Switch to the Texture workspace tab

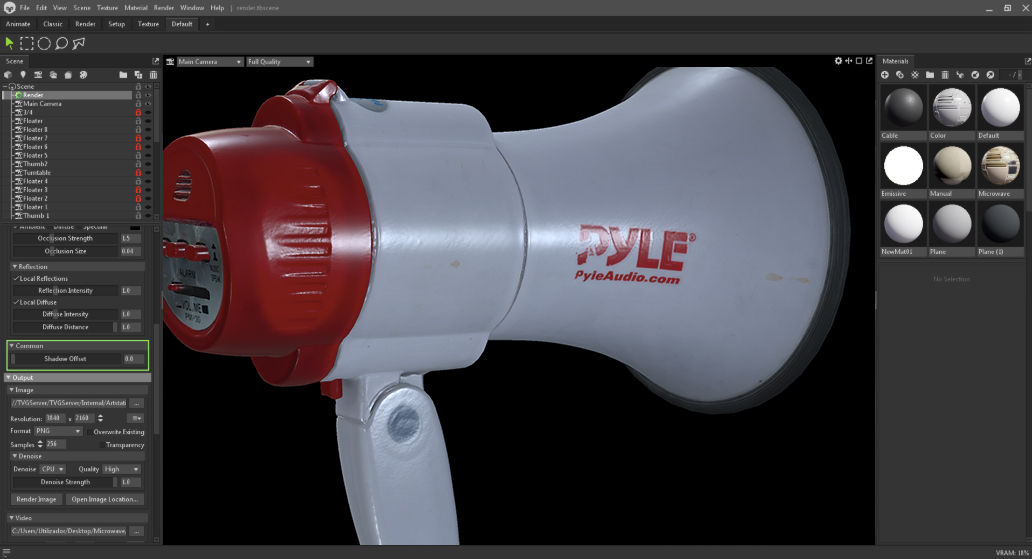(x=148, y=24)
